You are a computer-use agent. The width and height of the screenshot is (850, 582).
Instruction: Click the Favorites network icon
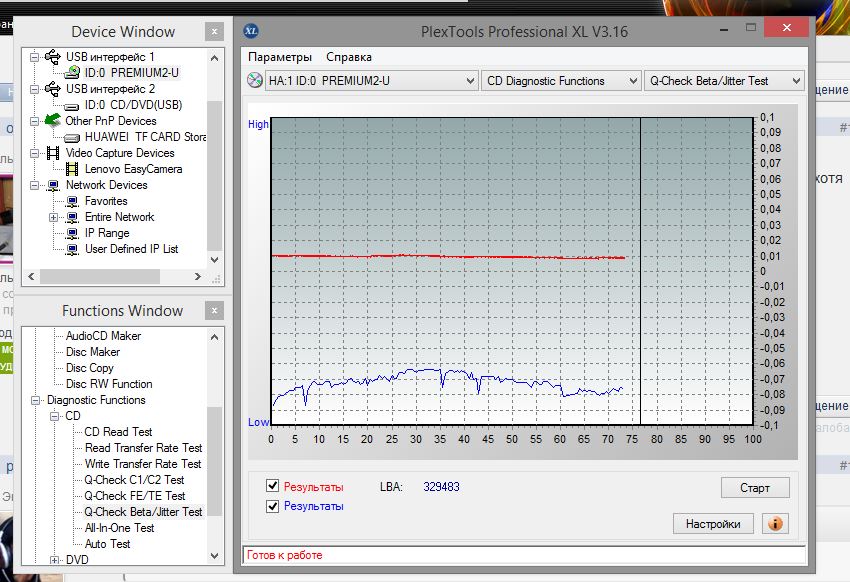pyautogui.click(x=72, y=202)
